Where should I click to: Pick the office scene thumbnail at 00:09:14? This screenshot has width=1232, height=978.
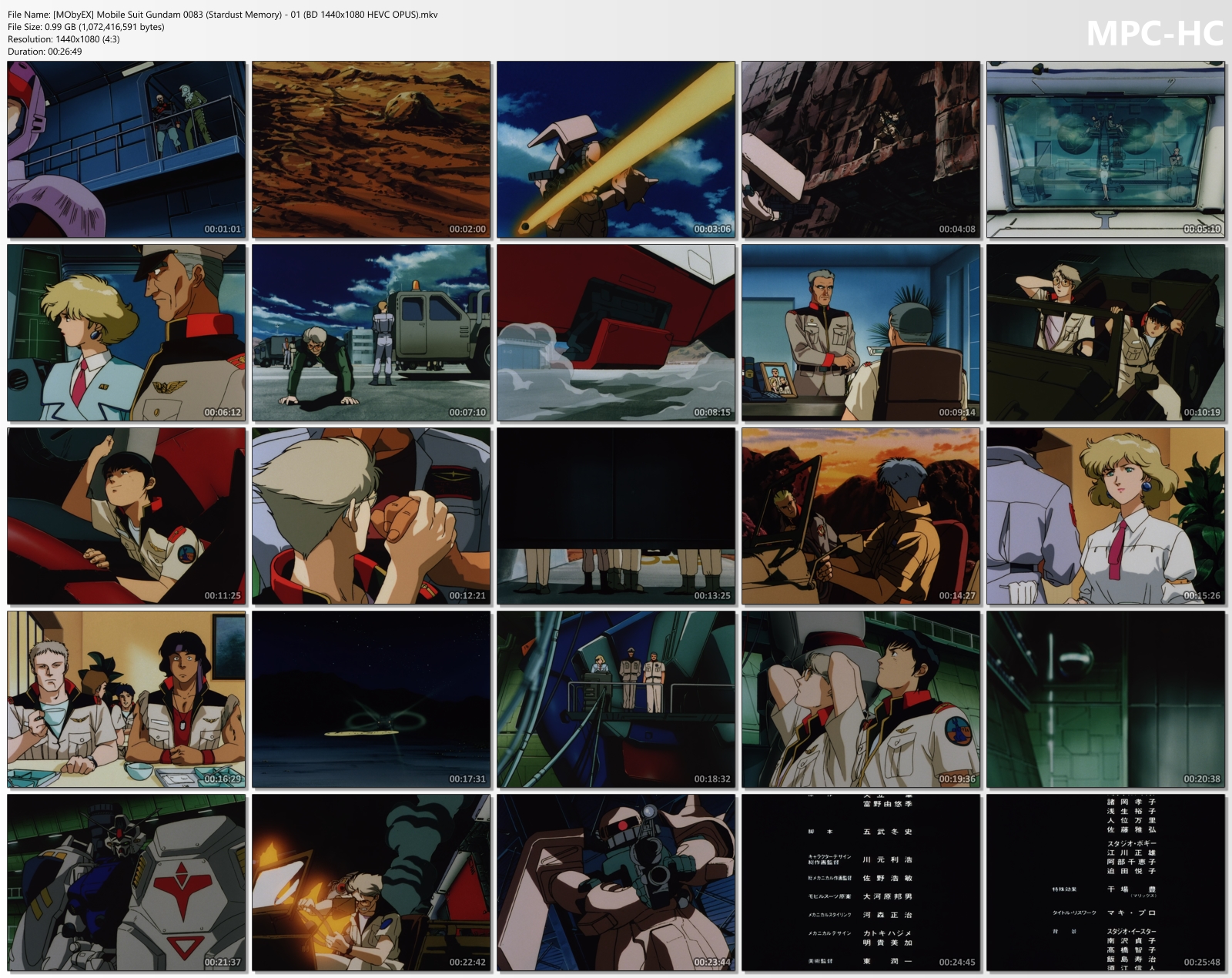861,333
